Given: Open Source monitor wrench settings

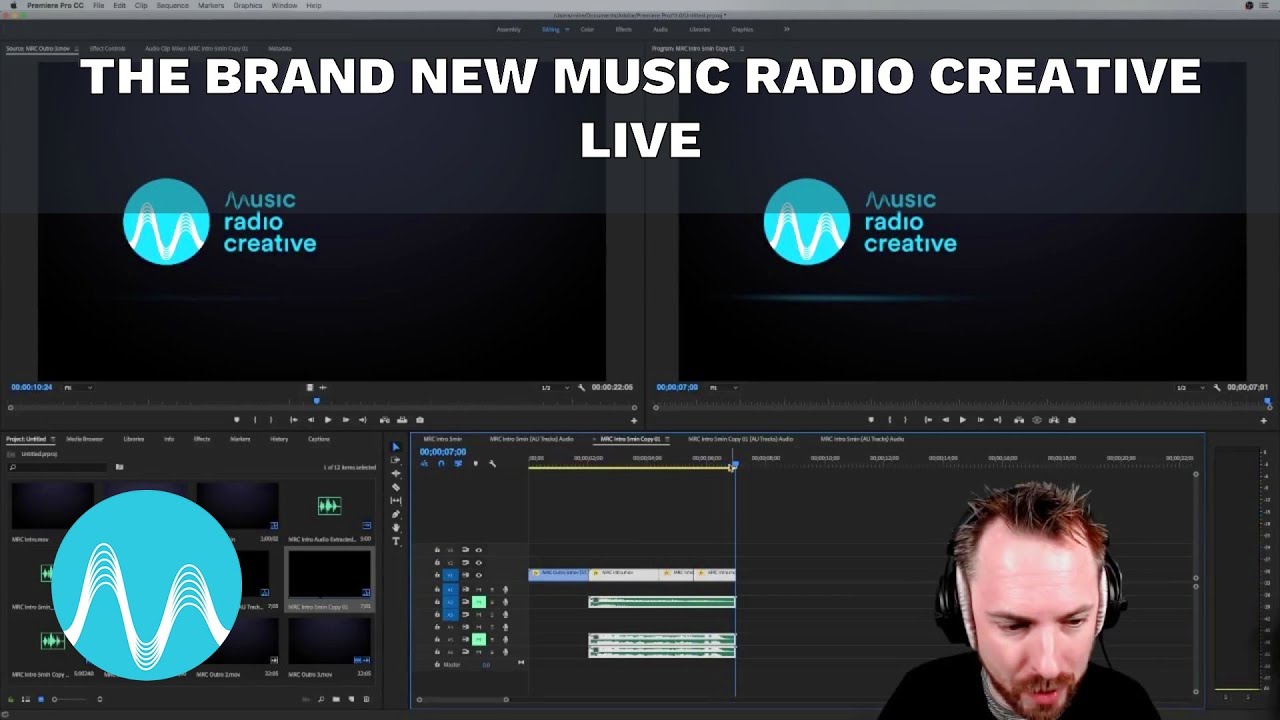Looking at the screenshot, I should [582, 387].
